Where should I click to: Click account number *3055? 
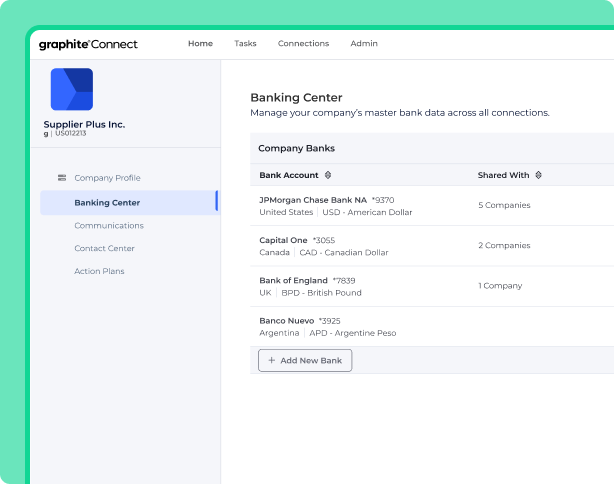point(324,240)
